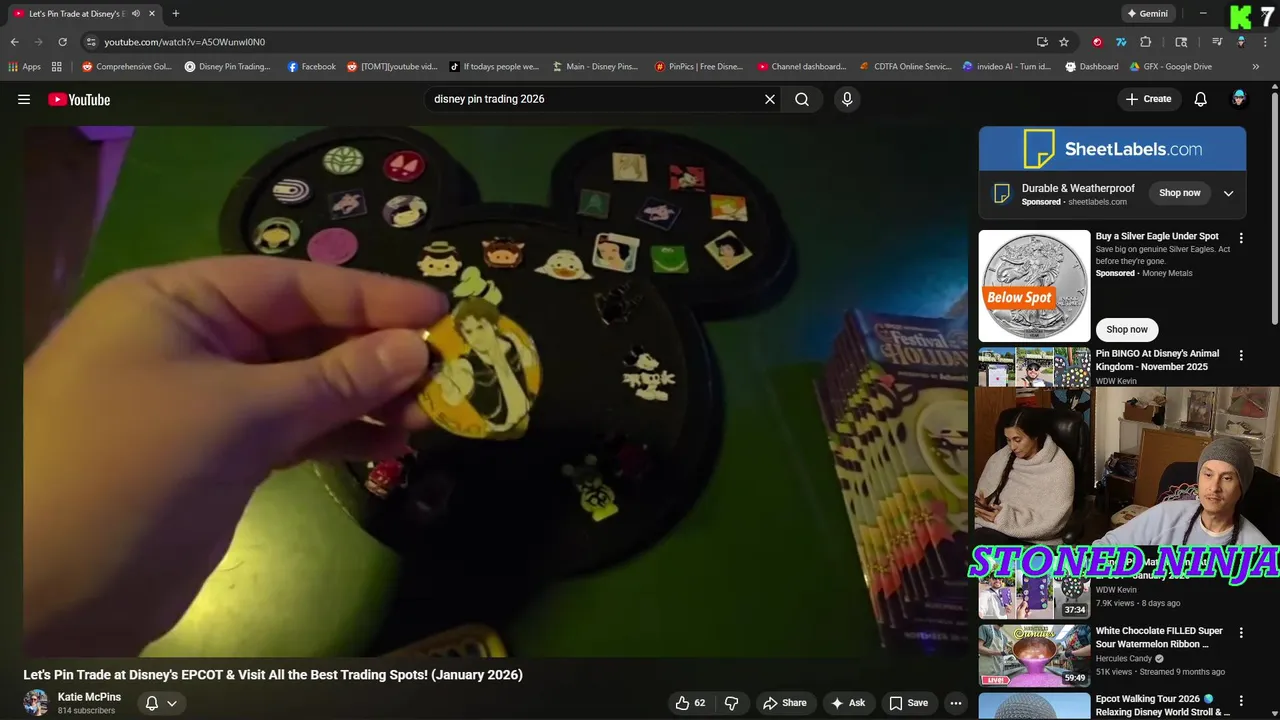Open the Gemini button in title bar
1280x720 pixels.
[x=1148, y=14]
